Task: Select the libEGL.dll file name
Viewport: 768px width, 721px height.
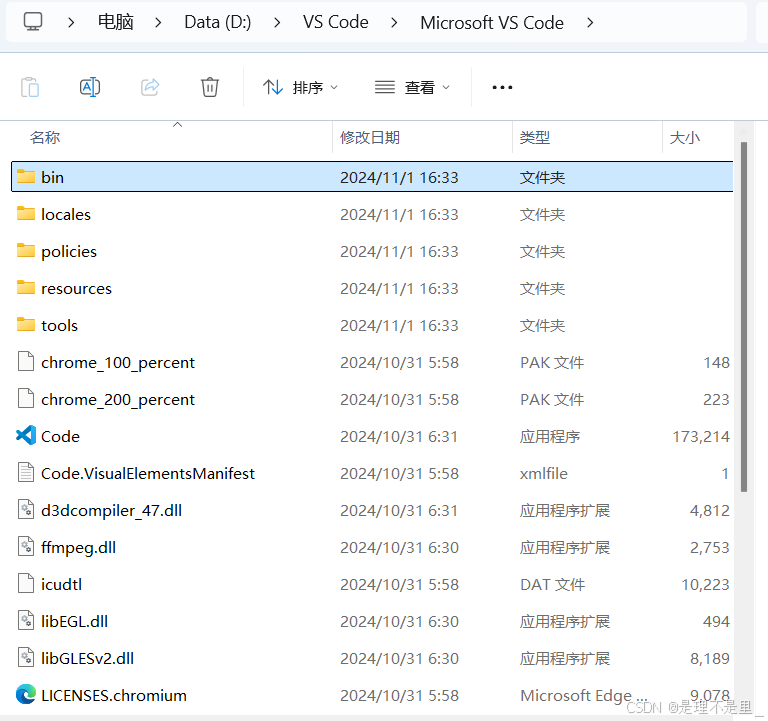Action: click(x=74, y=622)
